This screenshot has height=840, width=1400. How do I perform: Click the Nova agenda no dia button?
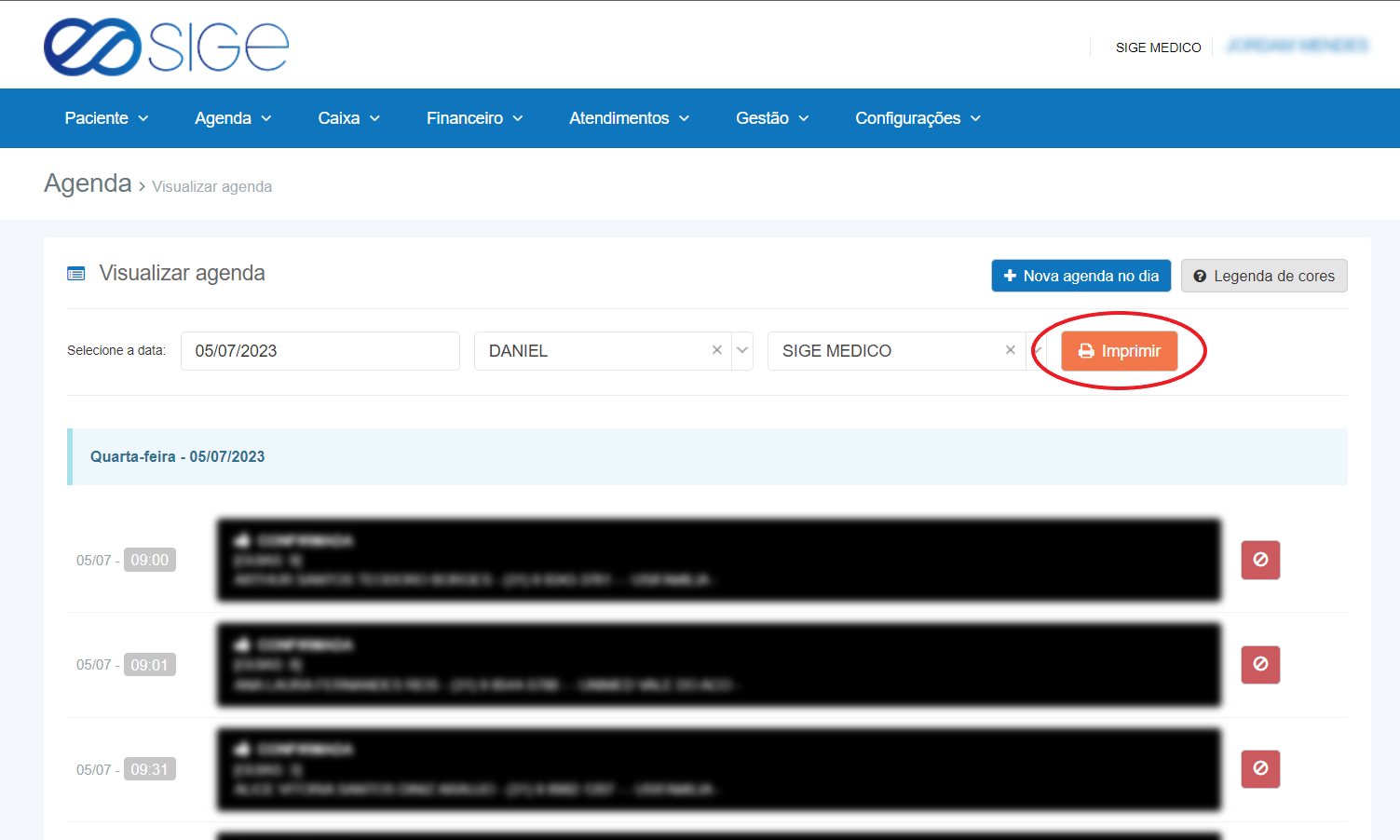[1081, 276]
